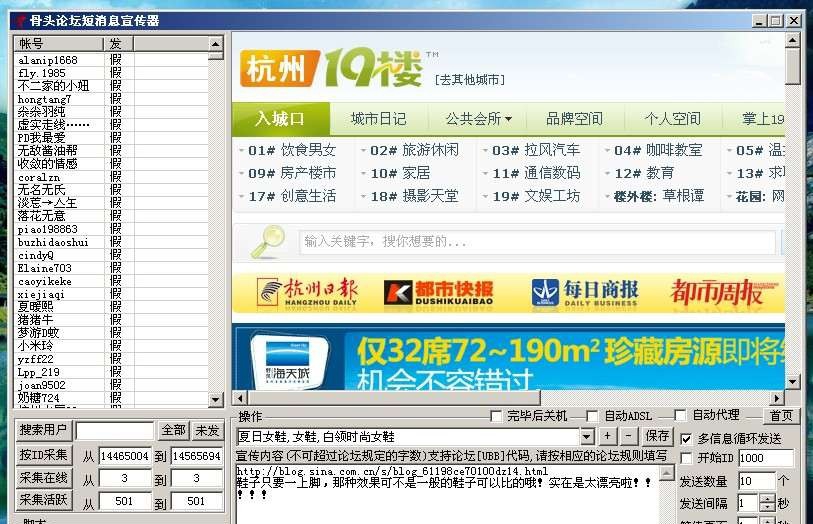Click the 搜索用户 button
The image size is (813, 524).
point(44,430)
